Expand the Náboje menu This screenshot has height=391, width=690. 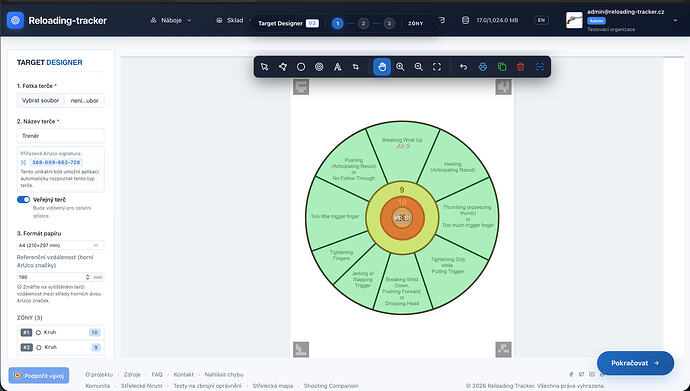tap(171, 20)
